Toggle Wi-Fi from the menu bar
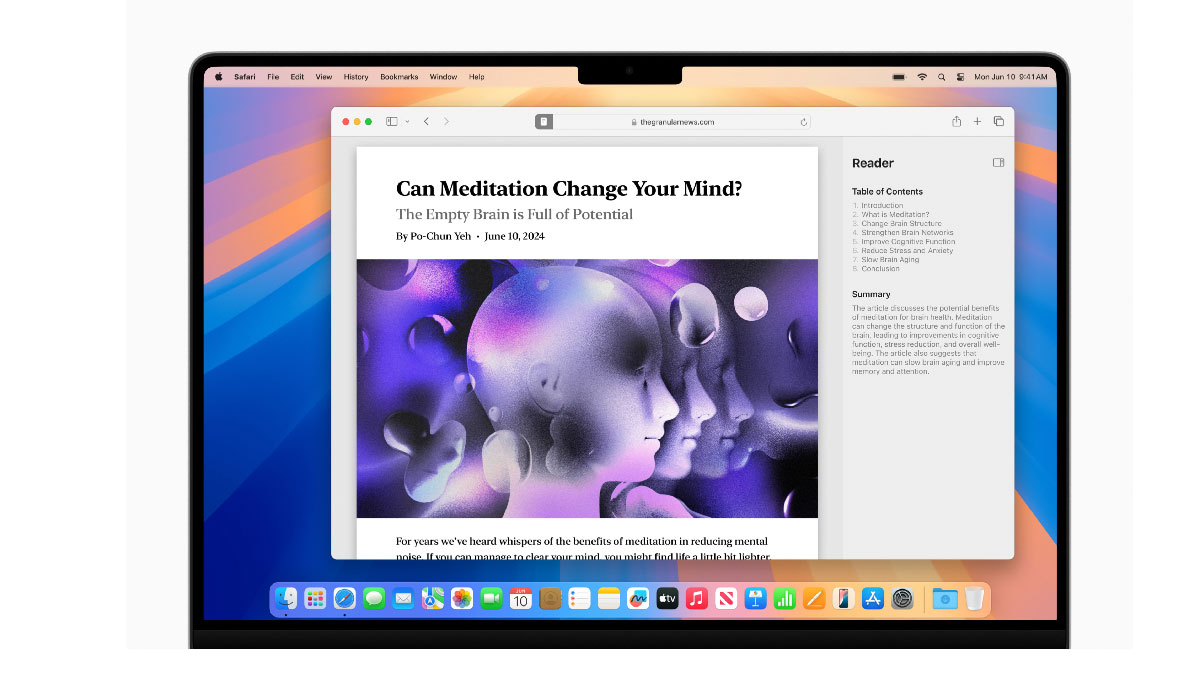1200x675 pixels. [x=921, y=76]
